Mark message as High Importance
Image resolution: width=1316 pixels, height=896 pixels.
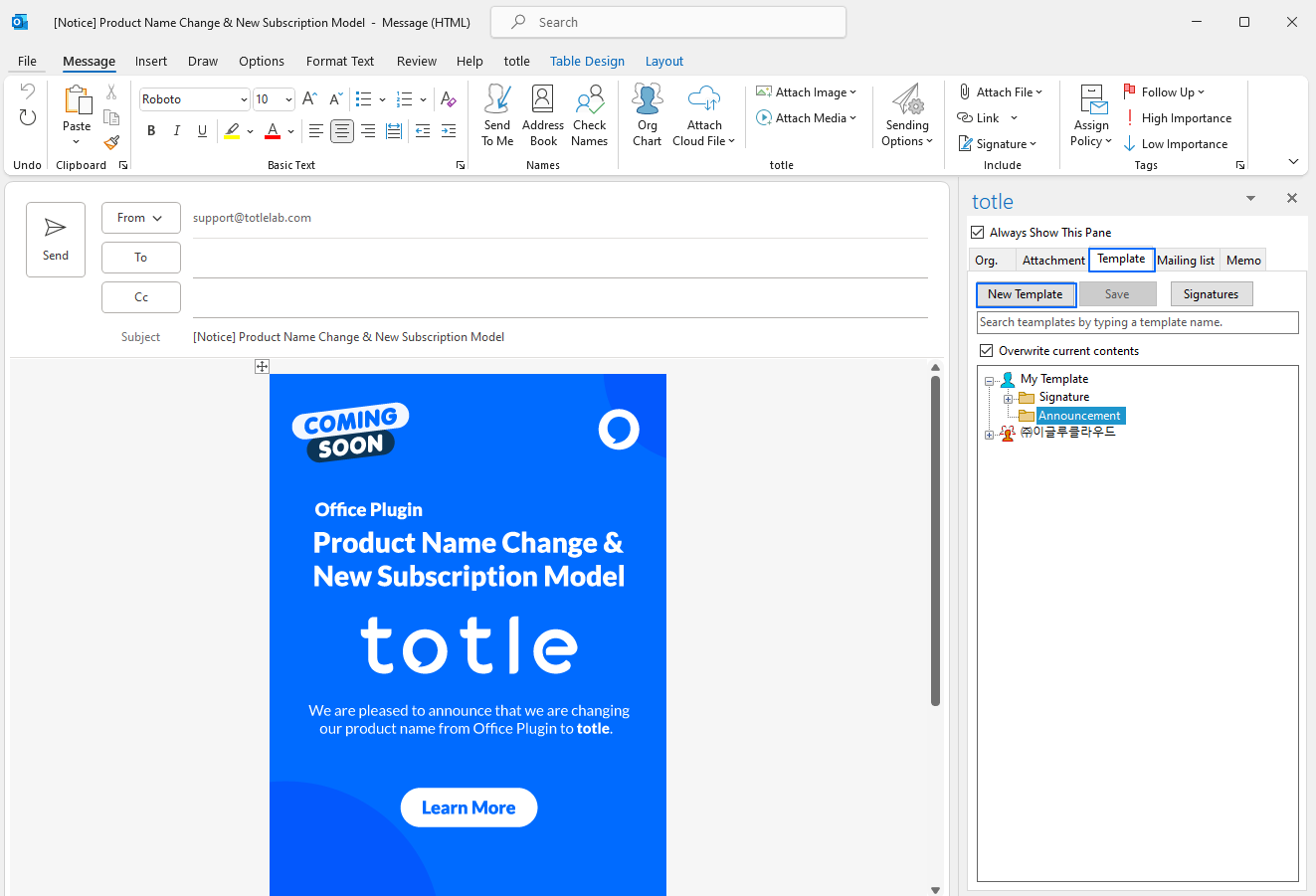click(1178, 118)
